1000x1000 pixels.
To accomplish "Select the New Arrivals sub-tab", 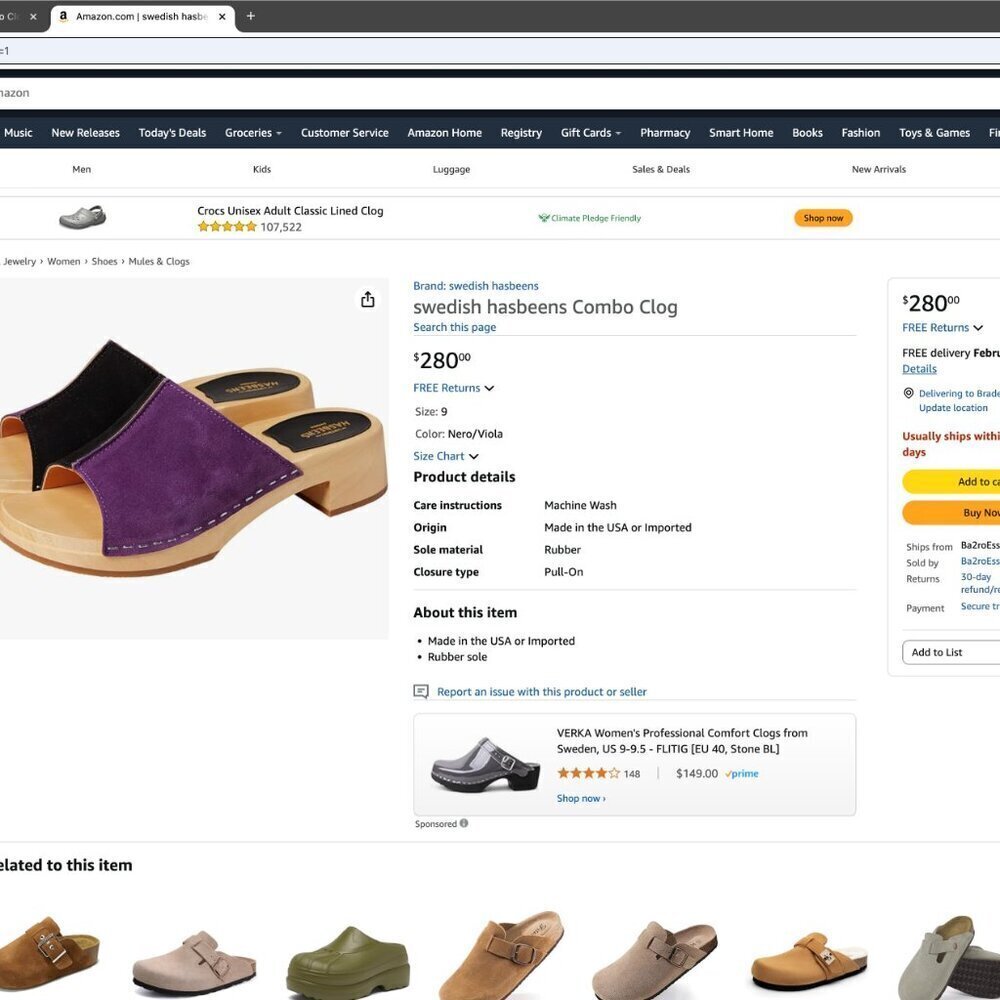I will pyautogui.click(x=878, y=169).
